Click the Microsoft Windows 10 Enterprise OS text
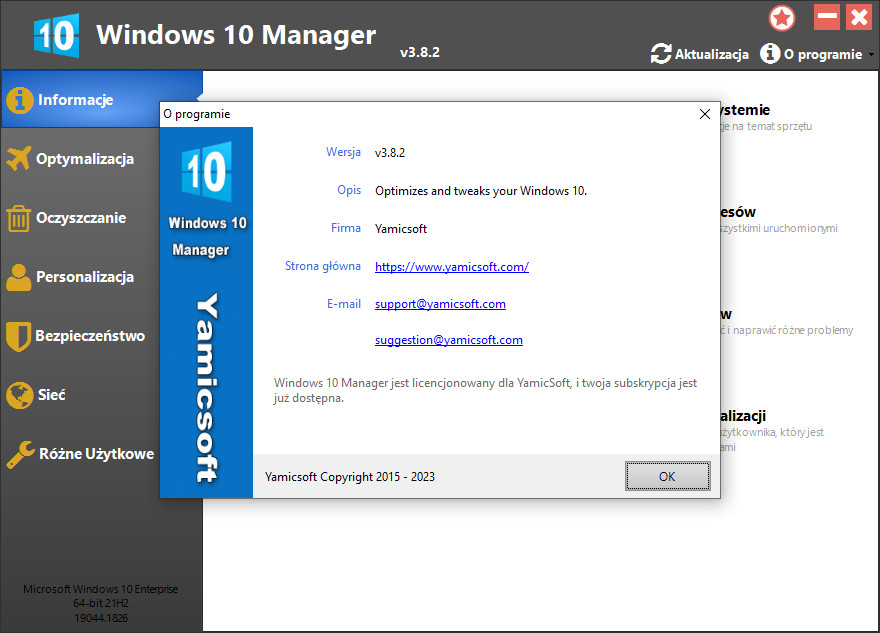880x633 pixels. (x=100, y=589)
